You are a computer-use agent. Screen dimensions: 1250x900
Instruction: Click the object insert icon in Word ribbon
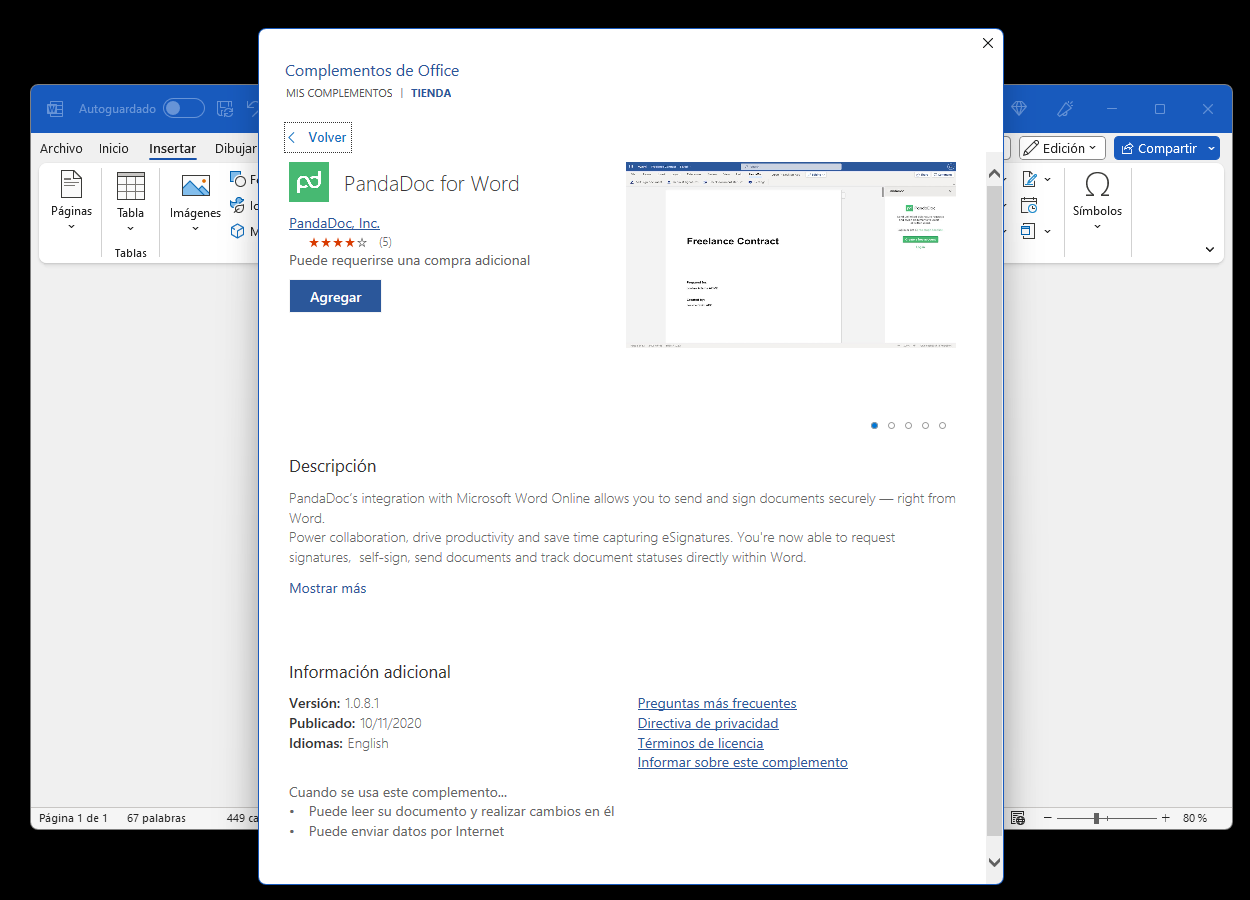[1029, 231]
